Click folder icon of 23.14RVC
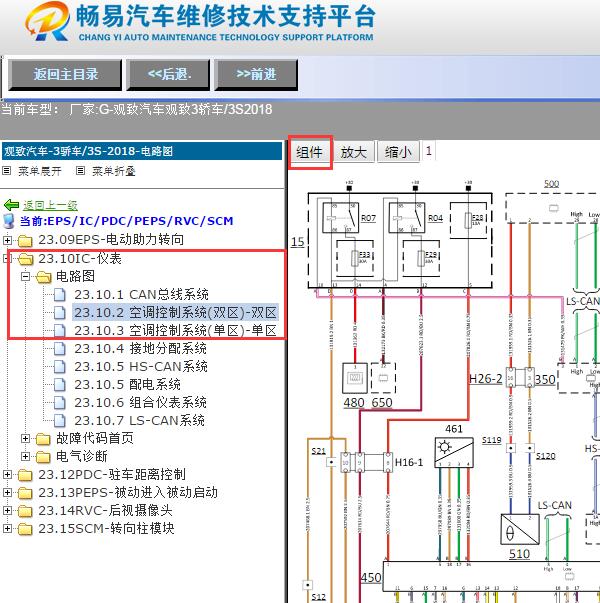This screenshot has height=603, width=600. click(25, 511)
